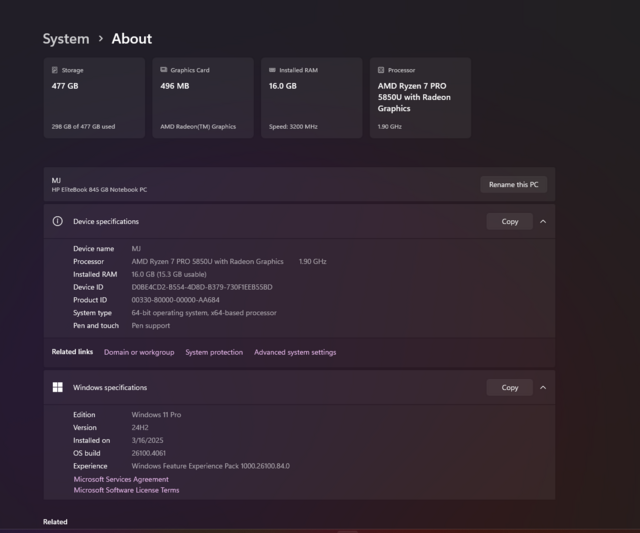The height and width of the screenshot is (533, 640).
Task: Click the Graphics Card icon
Action: (164, 70)
